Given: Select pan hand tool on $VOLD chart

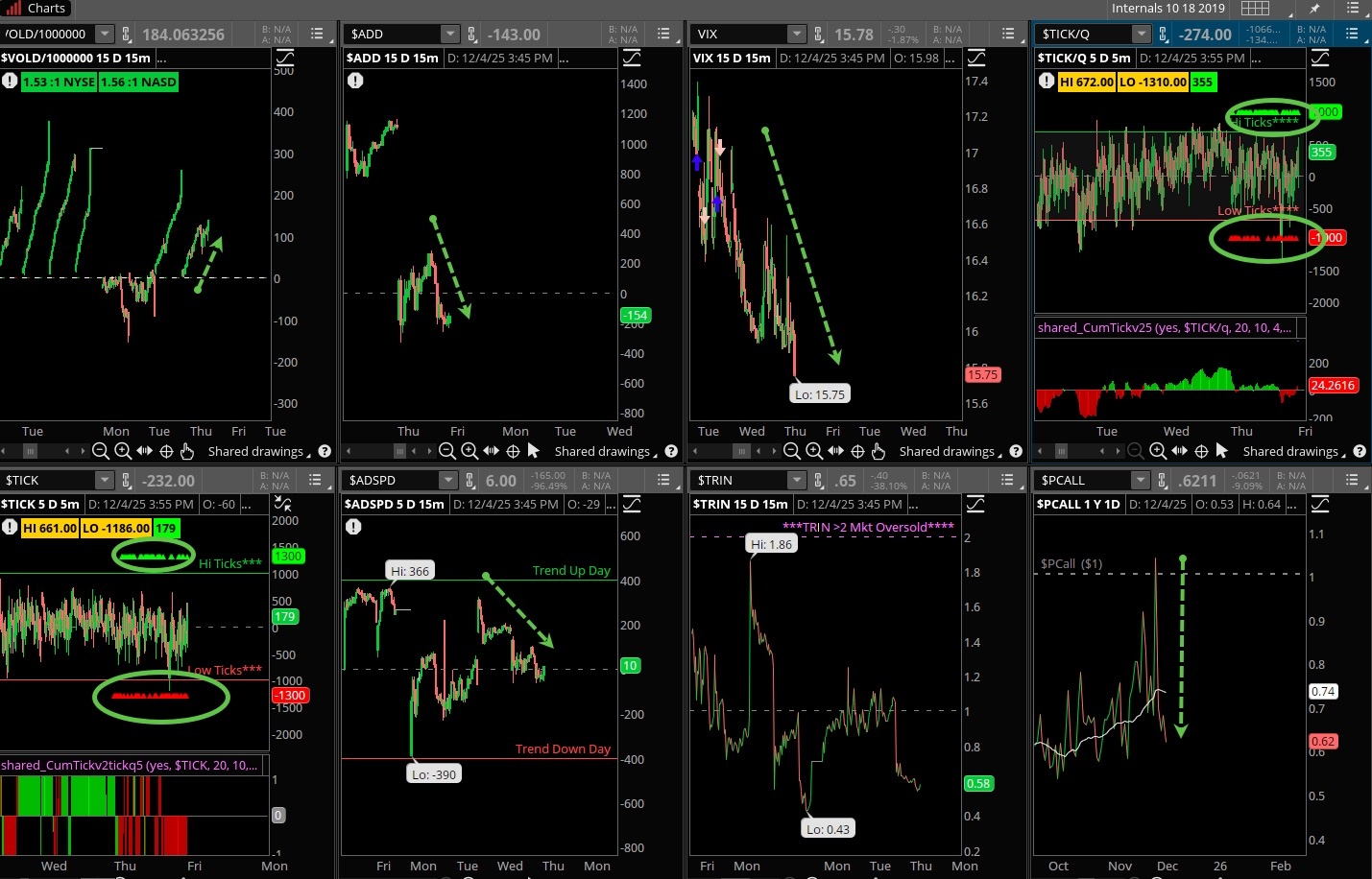Looking at the screenshot, I should (x=187, y=451).
